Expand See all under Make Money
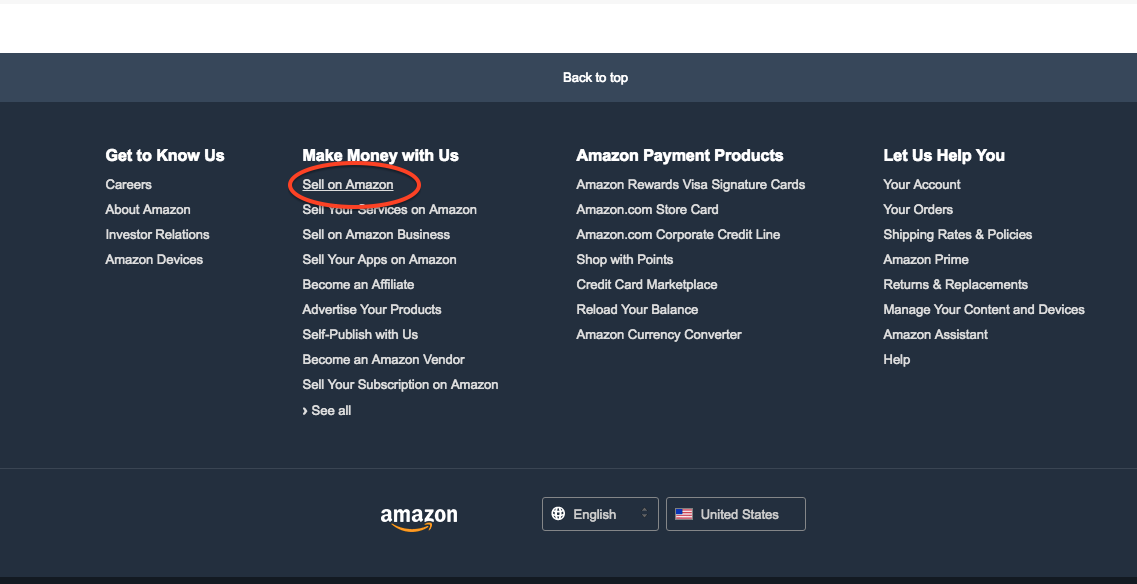Screen dimensions: 1137x584 coord(326,411)
